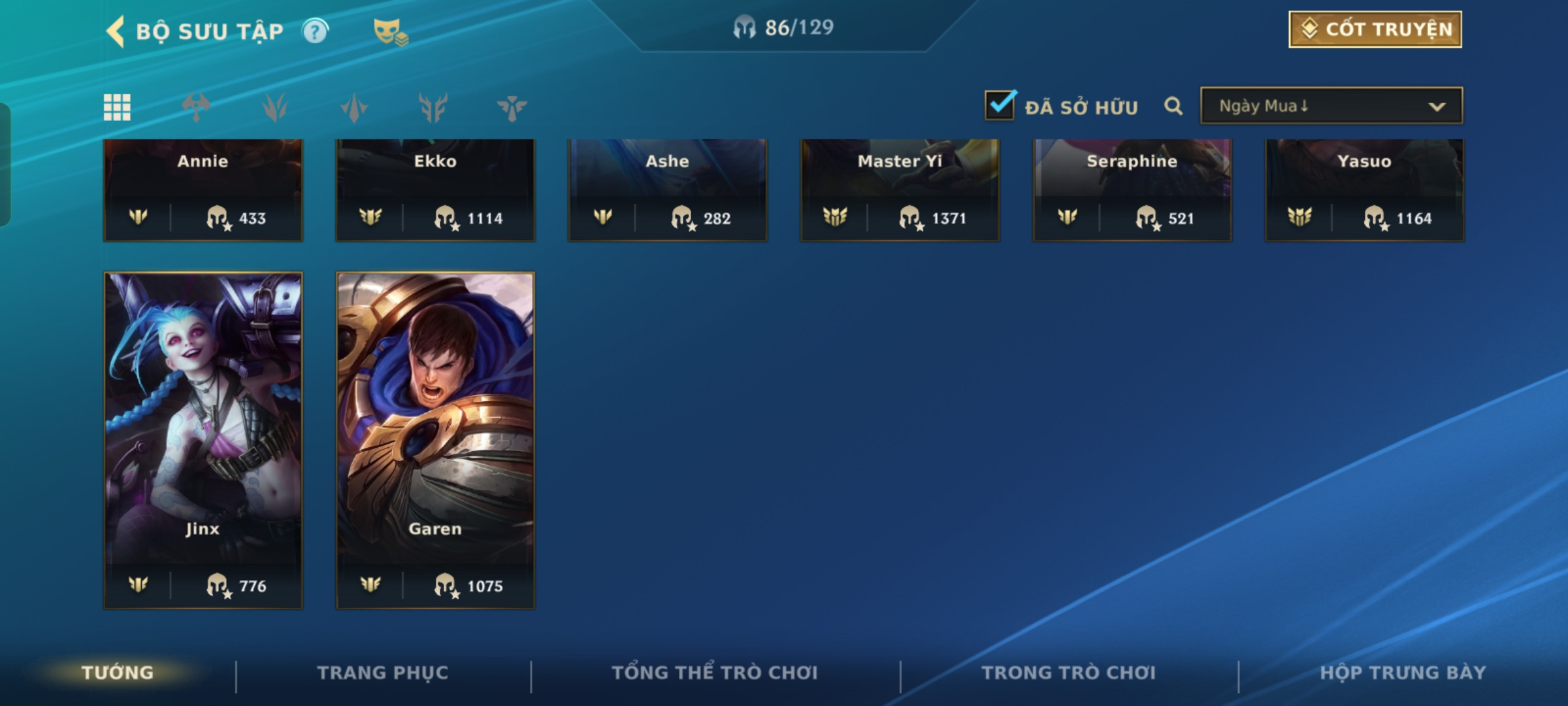This screenshot has height=706, width=1568.
Task: Uncheck the Đã Sở Hữu checkbox
Action: (1000, 105)
